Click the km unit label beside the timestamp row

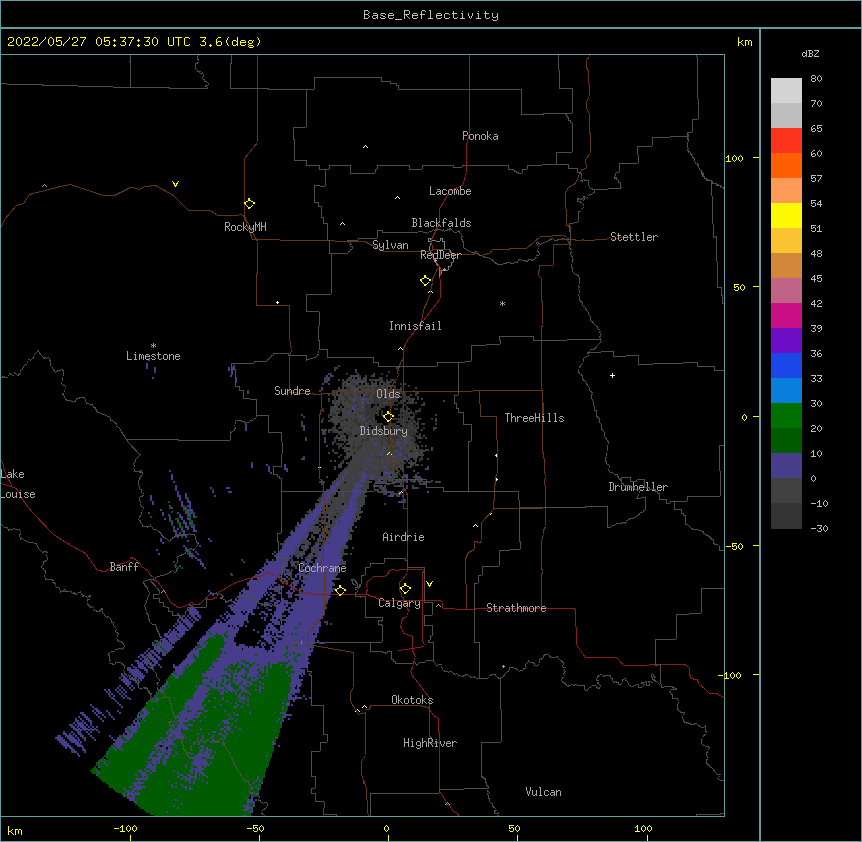(744, 42)
